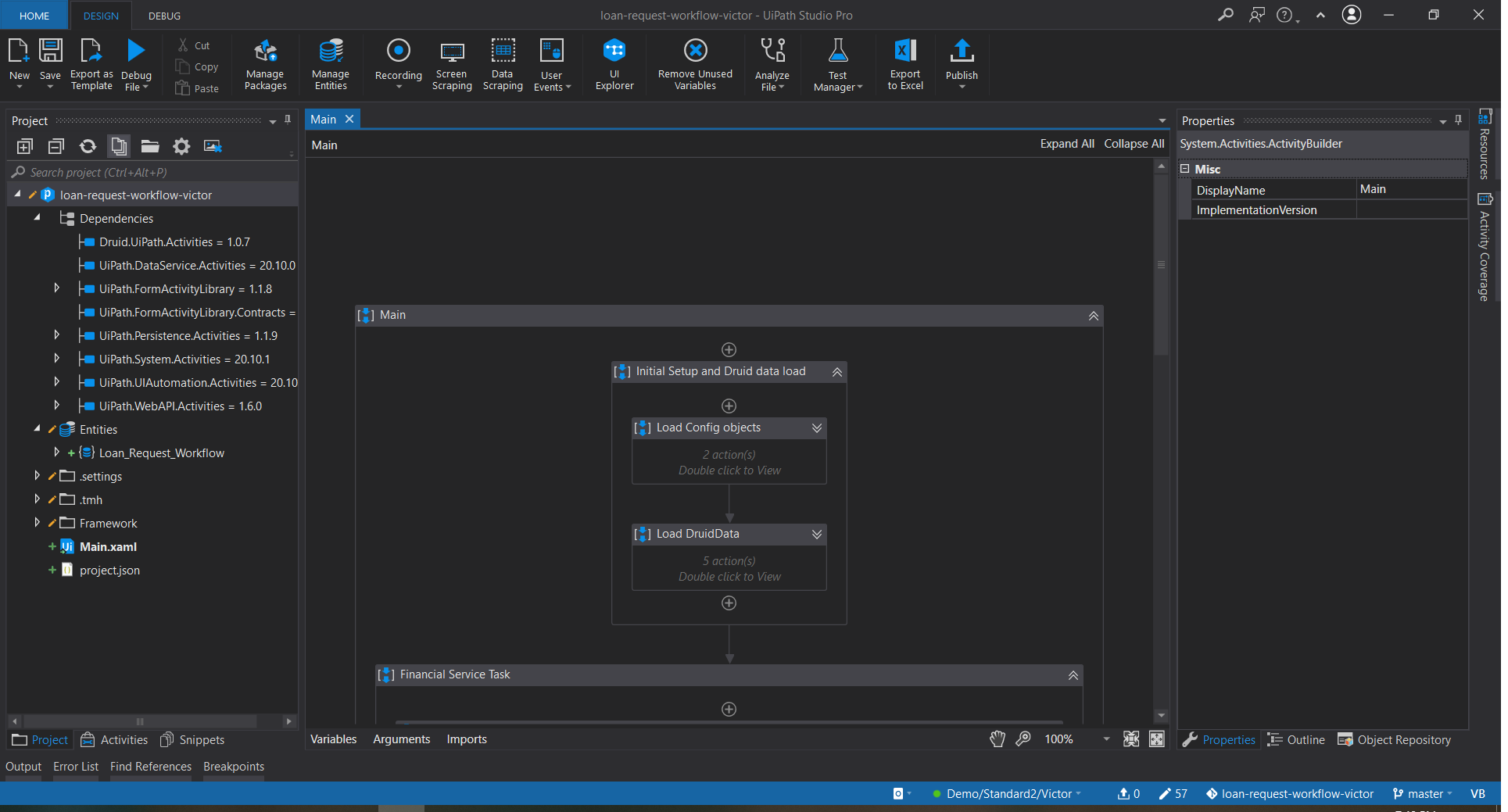This screenshot has height=812, width=1508.
Task: Switch to the DEBUG ribbon tab
Action: click(164, 16)
